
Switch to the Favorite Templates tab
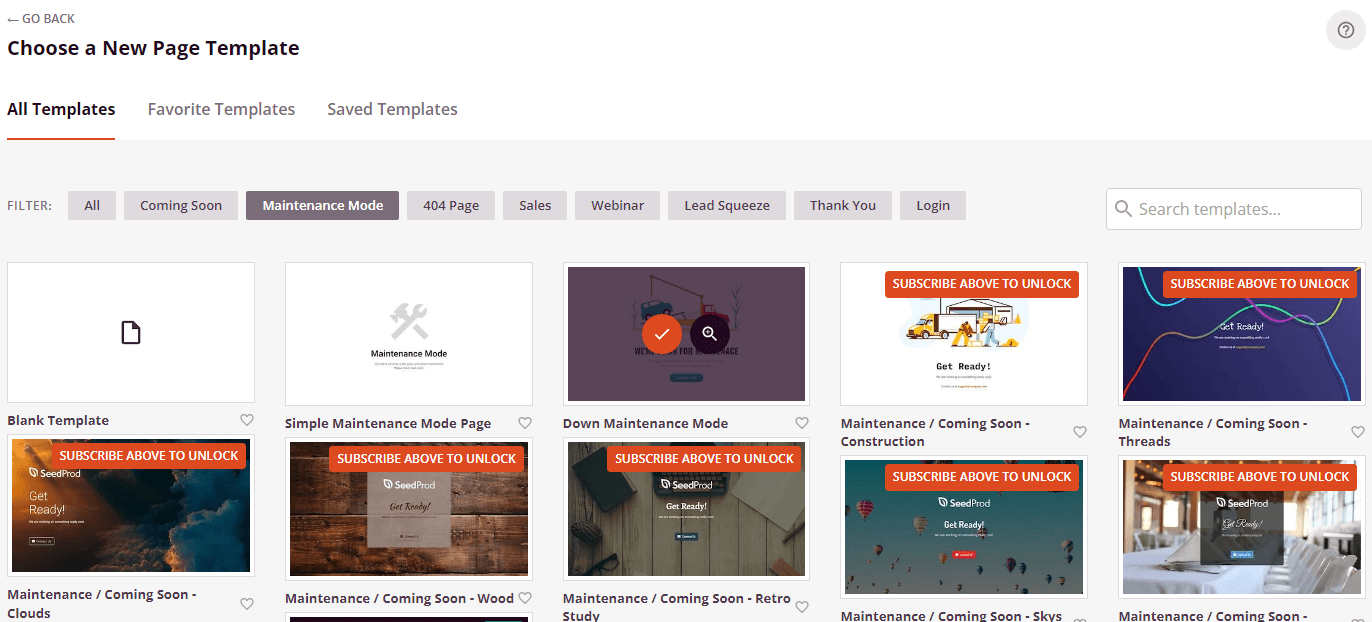221,109
